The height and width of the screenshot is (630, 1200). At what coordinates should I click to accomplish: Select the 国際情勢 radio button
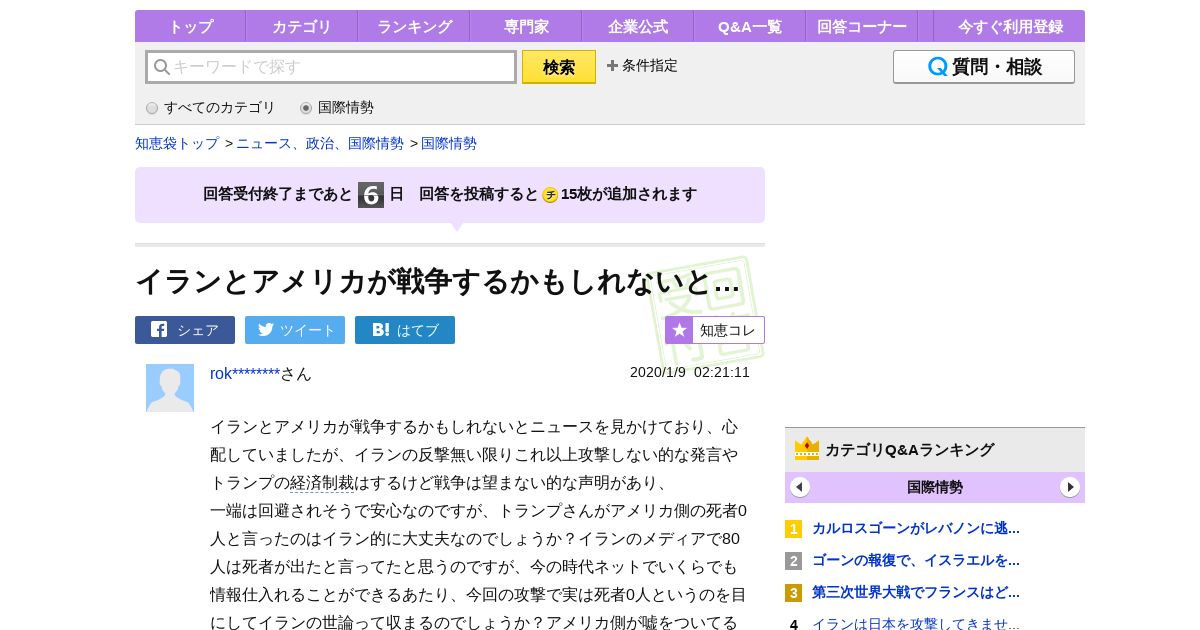pyautogui.click(x=306, y=108)
